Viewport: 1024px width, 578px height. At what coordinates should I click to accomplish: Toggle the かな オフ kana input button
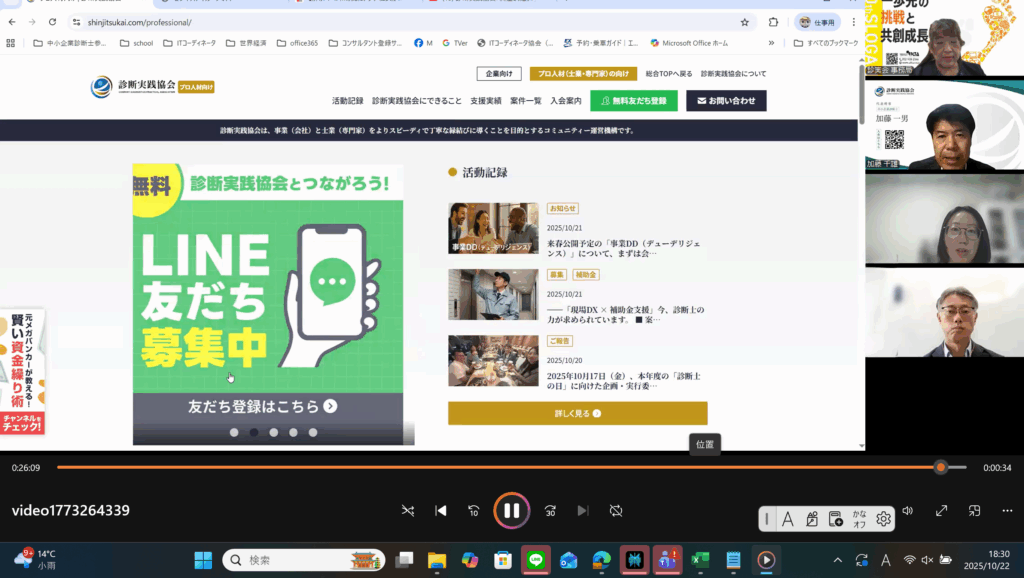[859, 518]
